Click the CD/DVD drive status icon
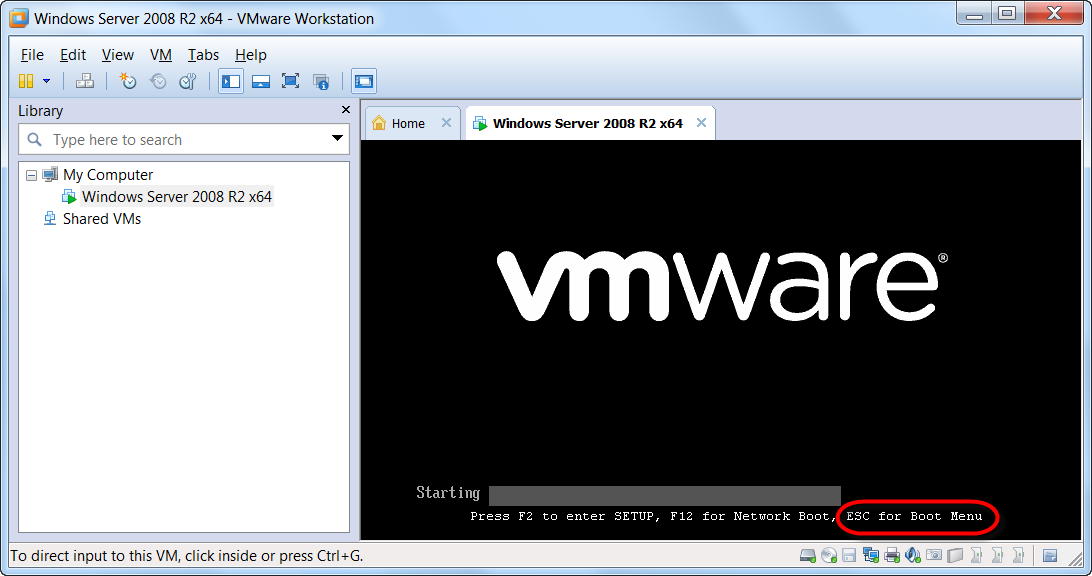The width and height of the screenshot is (1092, 576). (829, 555)
